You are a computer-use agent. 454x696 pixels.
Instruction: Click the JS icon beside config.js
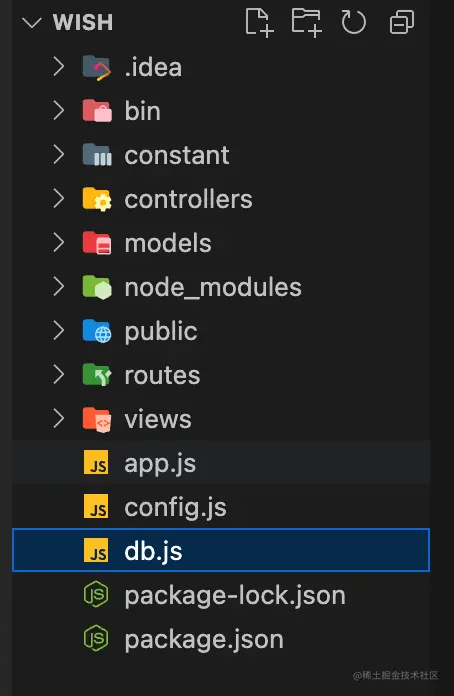[x=96, y=507]
